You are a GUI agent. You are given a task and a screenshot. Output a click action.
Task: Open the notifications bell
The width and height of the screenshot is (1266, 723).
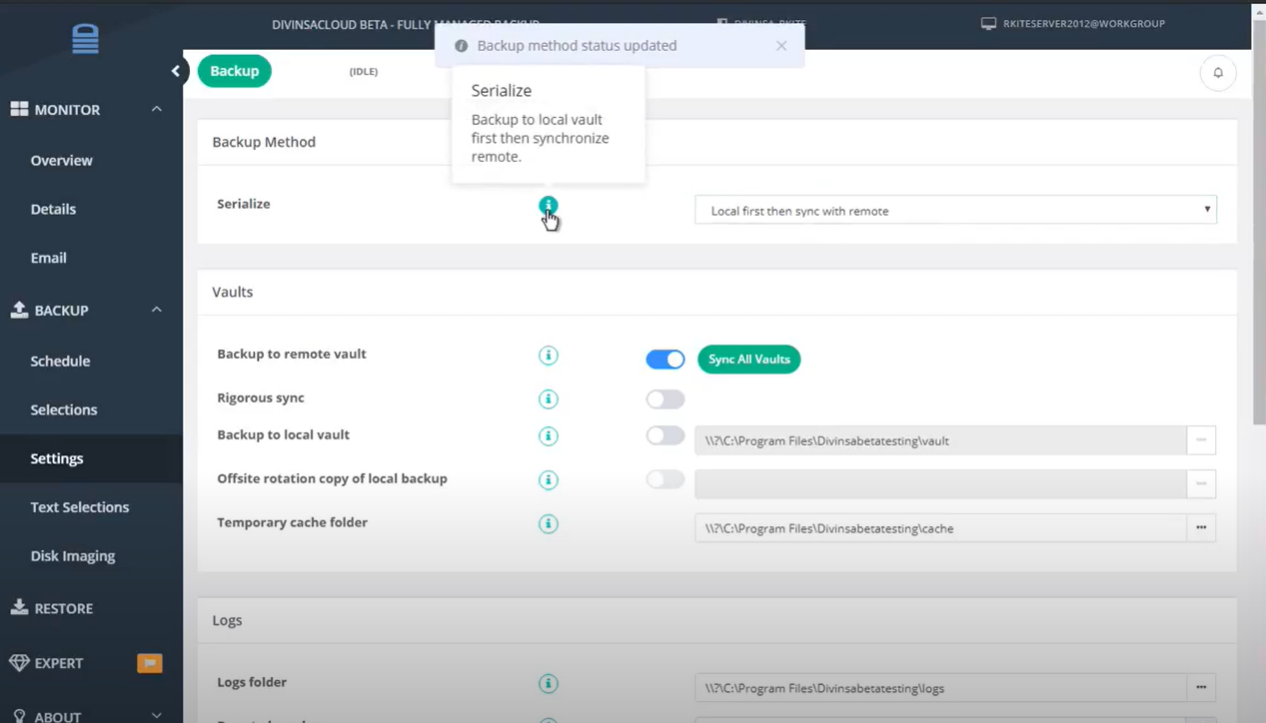(1217, 72)
